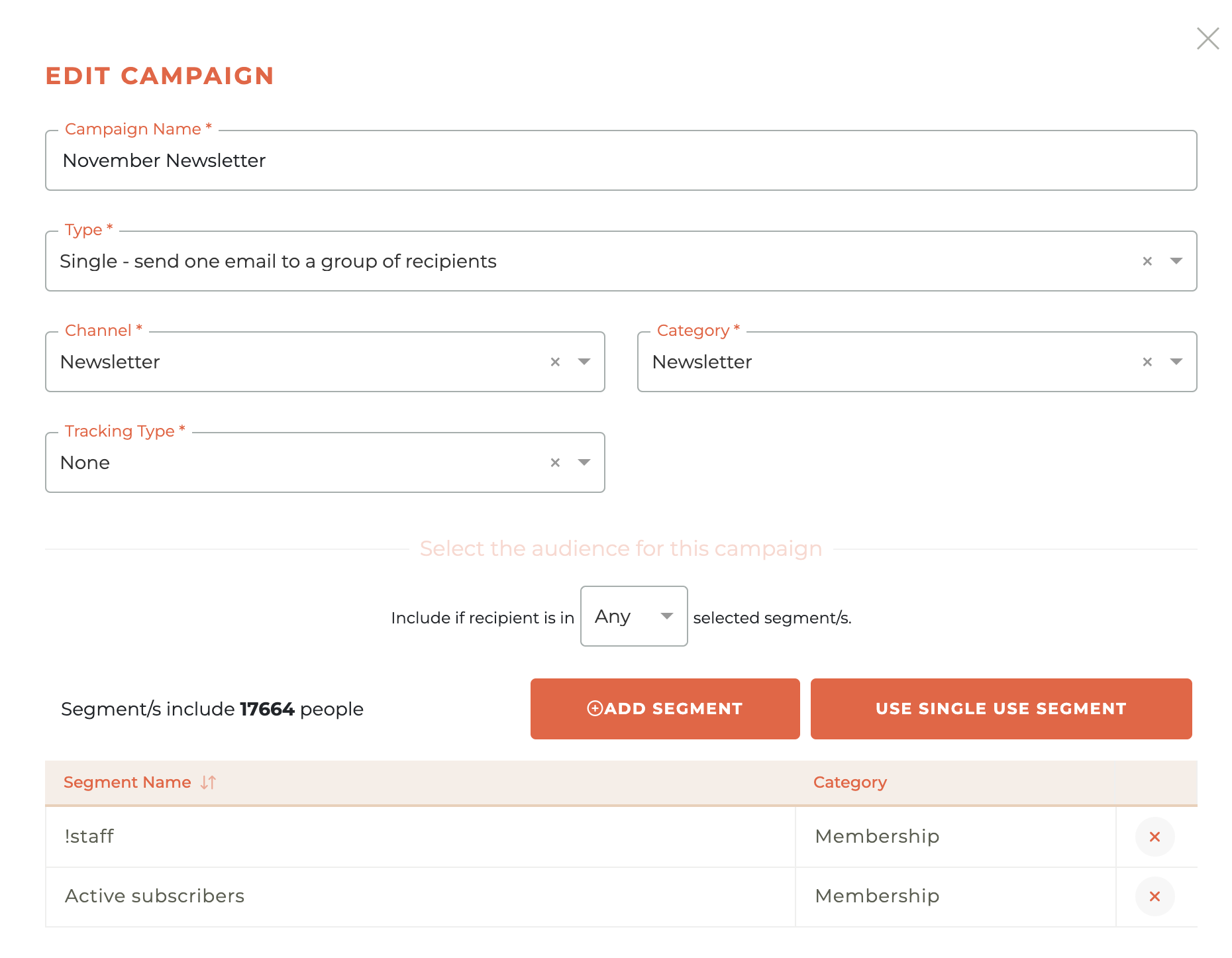
Task: Sort by Segment Name arrows
Action: pyautogui.click(x=208, y=782)
